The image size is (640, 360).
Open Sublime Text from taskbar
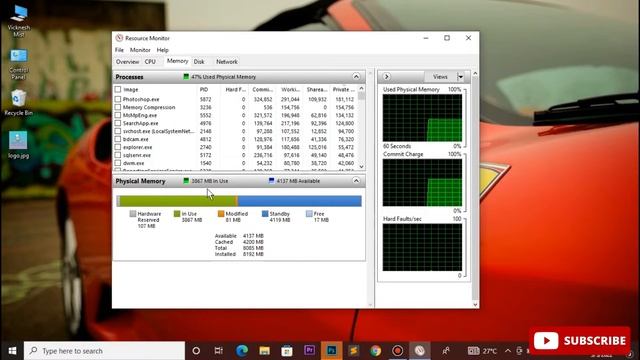353,351
